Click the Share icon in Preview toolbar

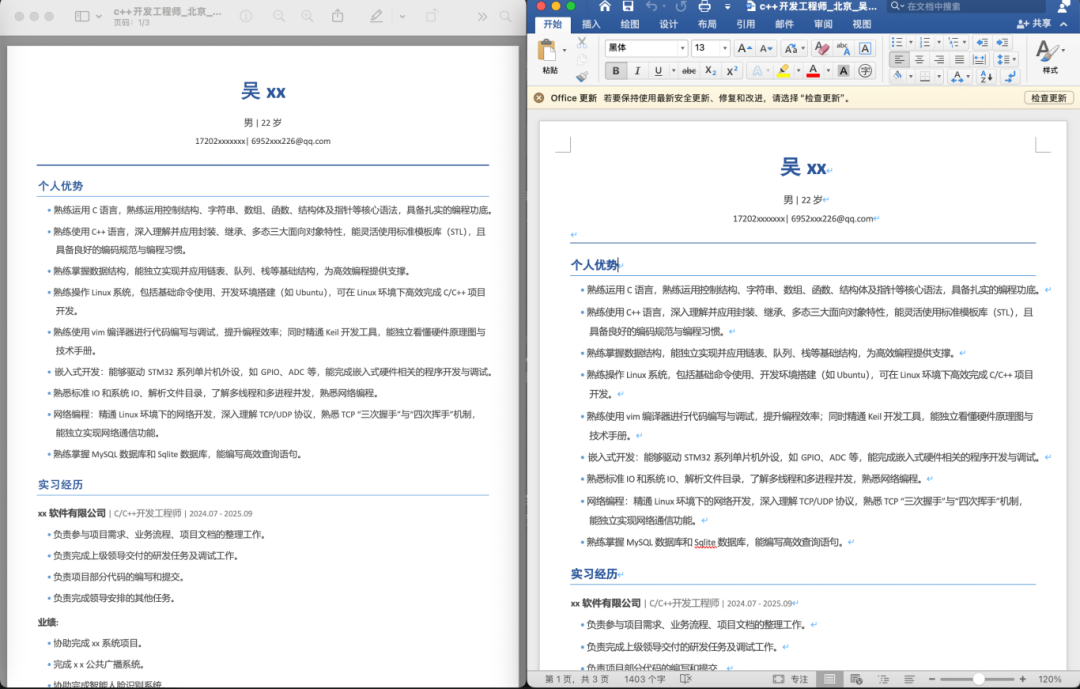tap(338, 16)
